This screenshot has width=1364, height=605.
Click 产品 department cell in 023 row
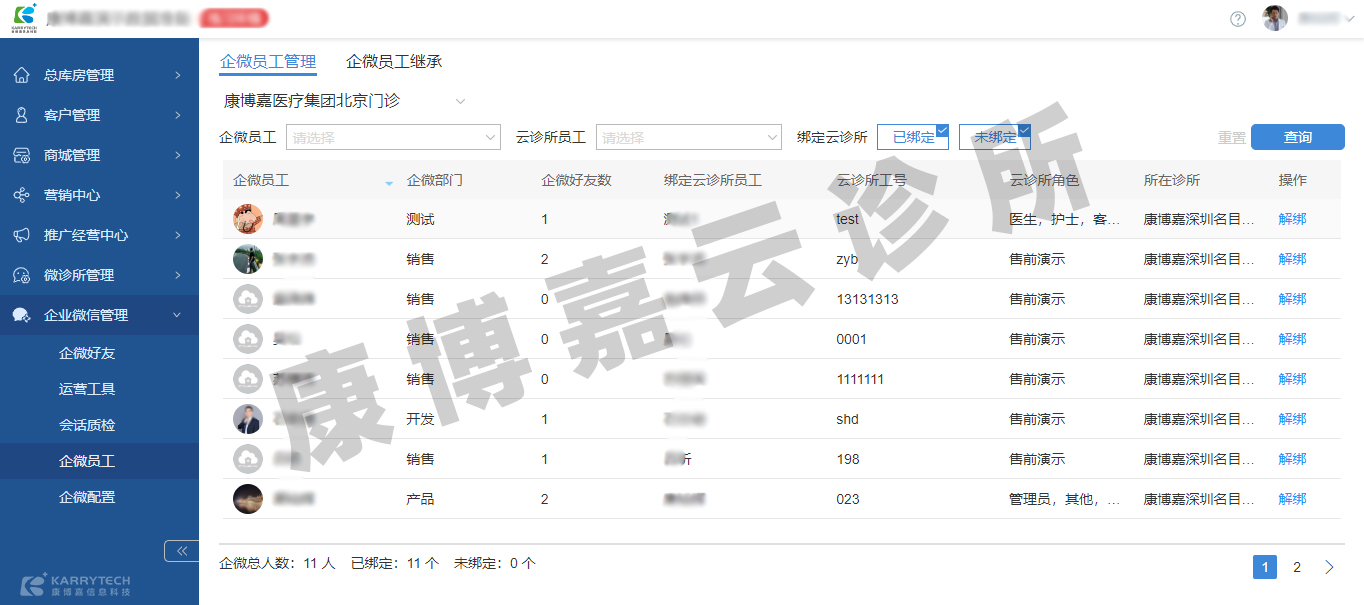coord(421,499)
